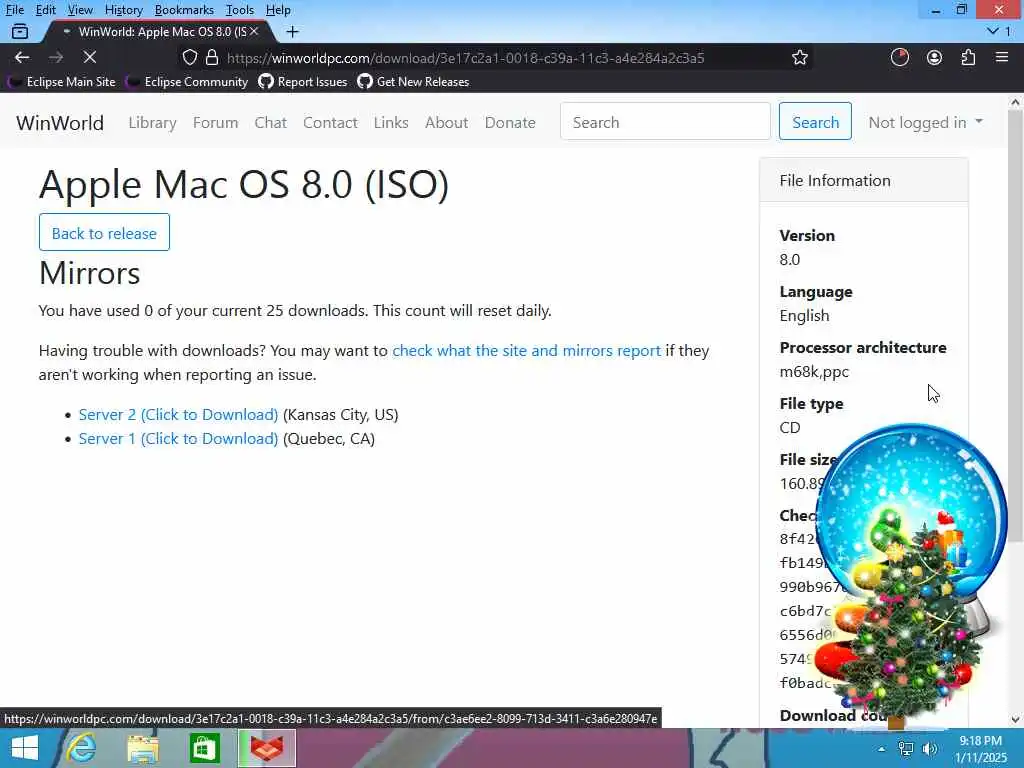Open a new tab with plus

click(x=293, y=31)
